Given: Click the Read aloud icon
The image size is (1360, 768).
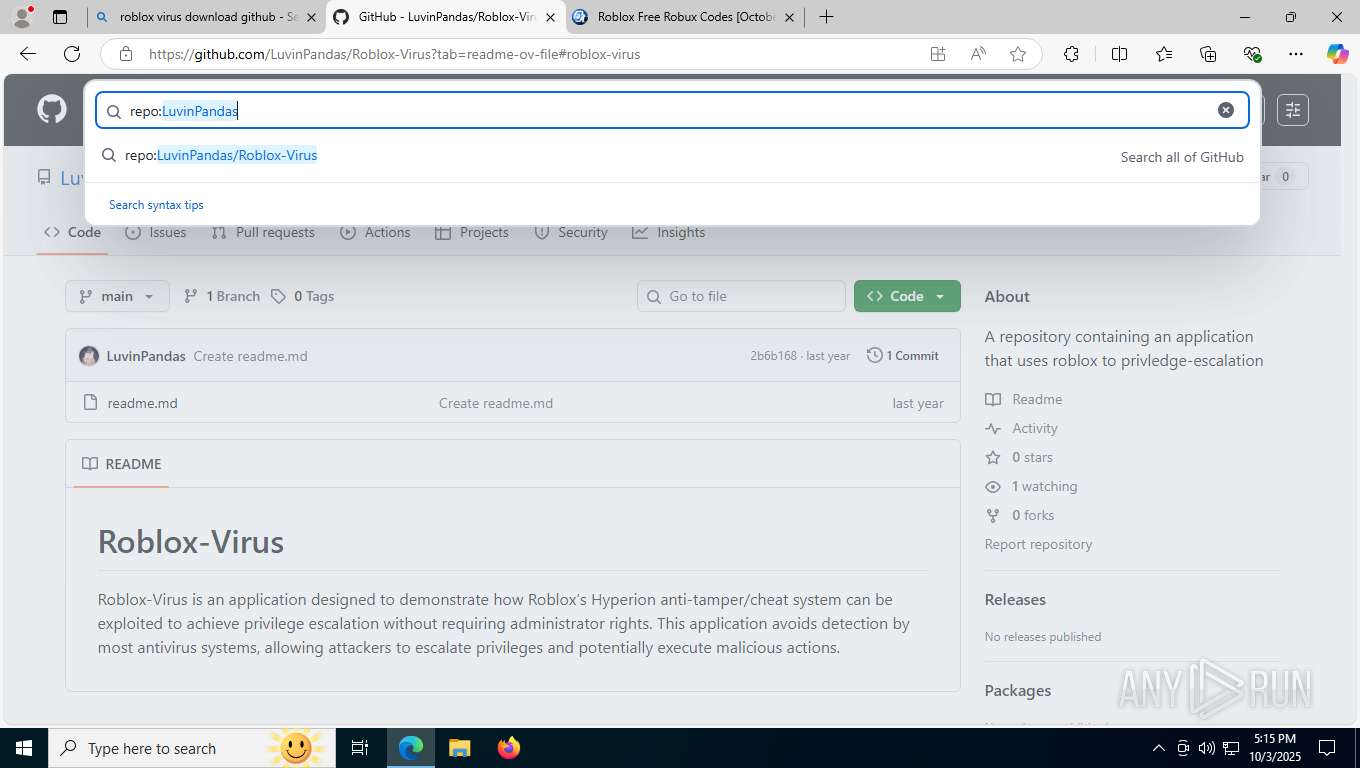Looking at the screenshot, I should tap(978, 54).
